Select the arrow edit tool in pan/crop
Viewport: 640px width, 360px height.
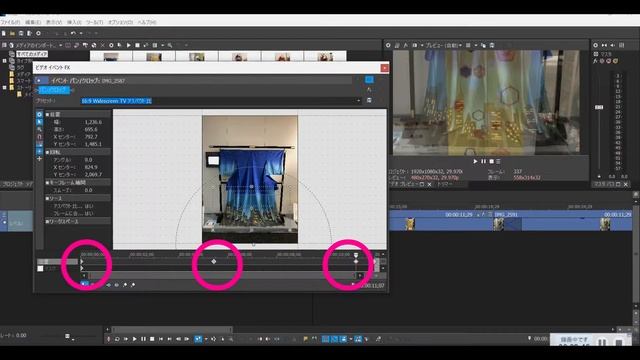(x=40, y=122)
